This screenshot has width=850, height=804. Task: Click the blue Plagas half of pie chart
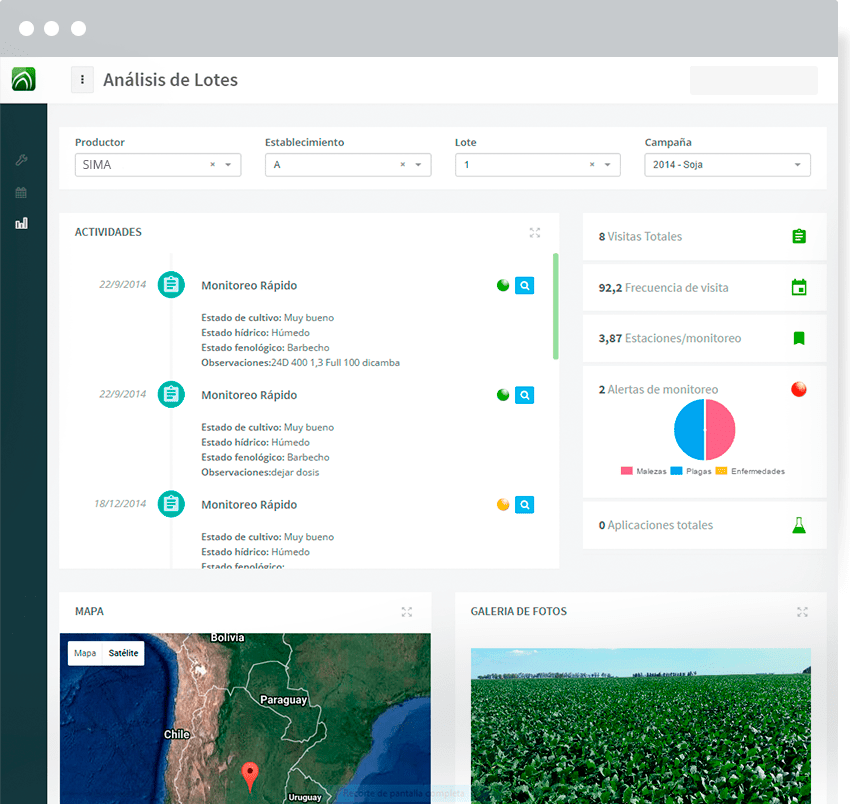(689, 429)
